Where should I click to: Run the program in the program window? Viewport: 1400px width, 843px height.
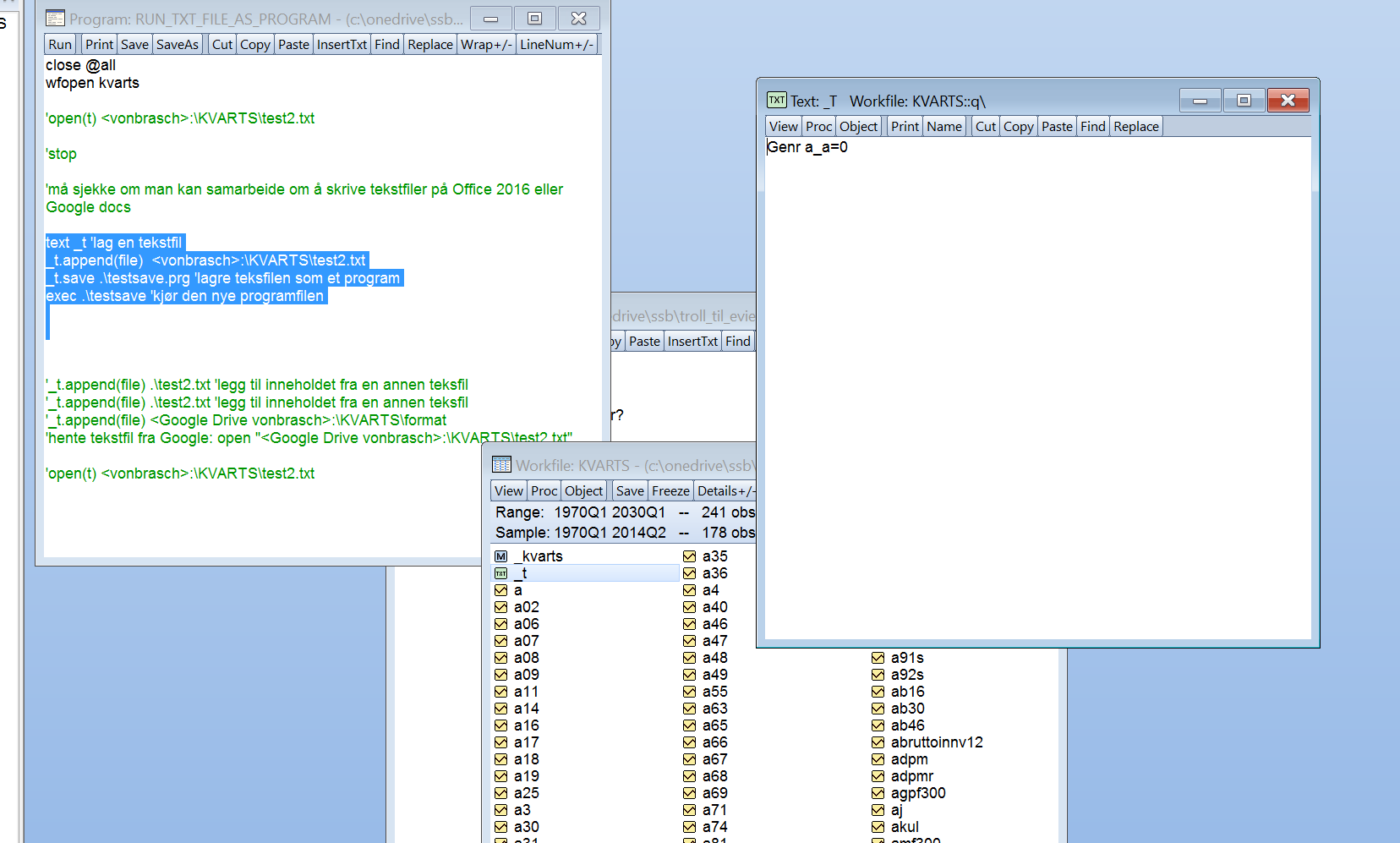[60, 44]
